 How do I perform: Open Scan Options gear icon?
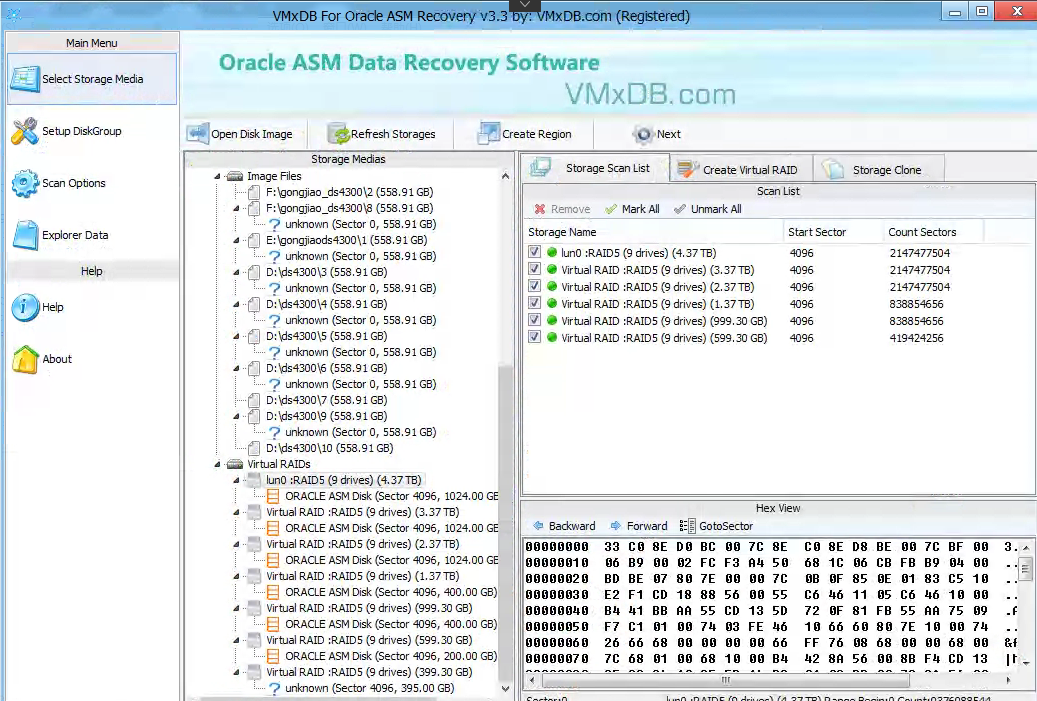pos(25,183)
